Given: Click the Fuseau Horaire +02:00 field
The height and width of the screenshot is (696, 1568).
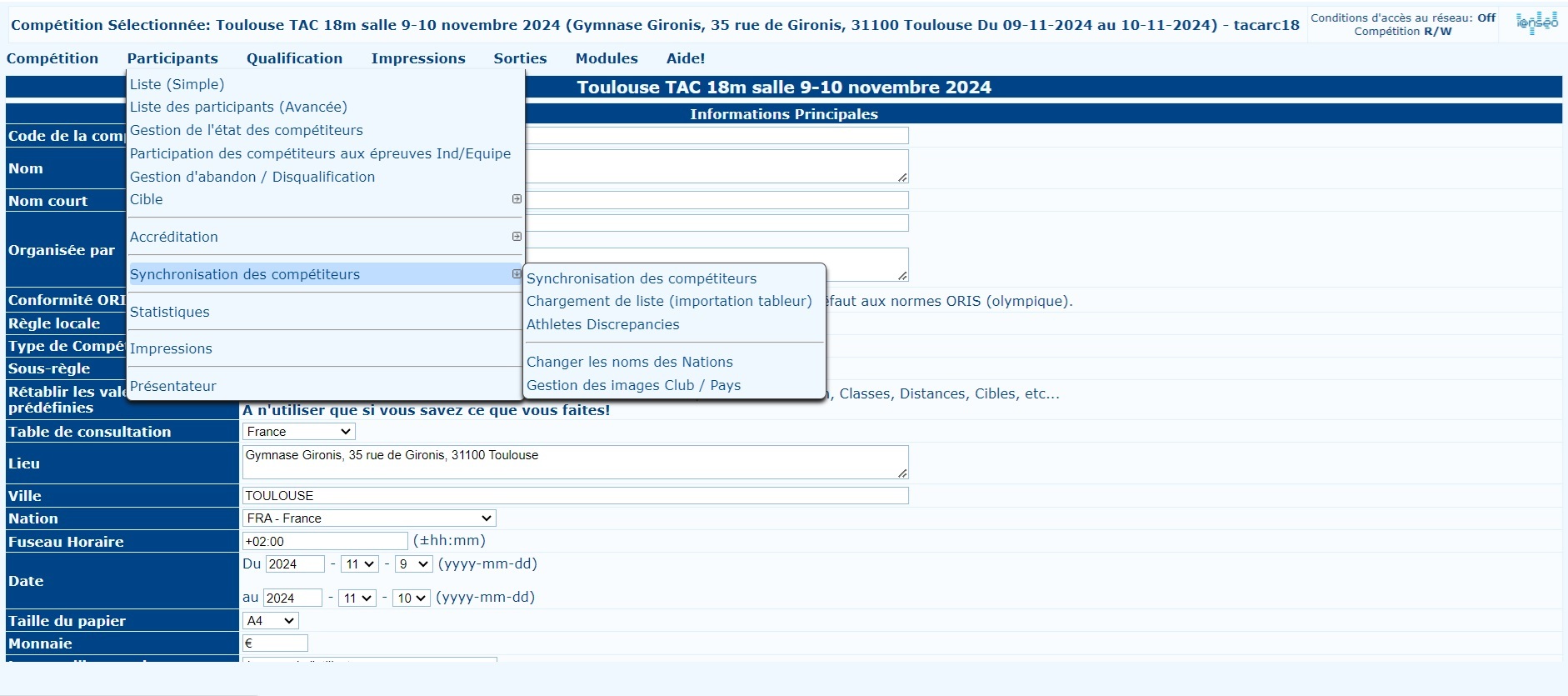Looking at the screenshot, I should [325, 541].
